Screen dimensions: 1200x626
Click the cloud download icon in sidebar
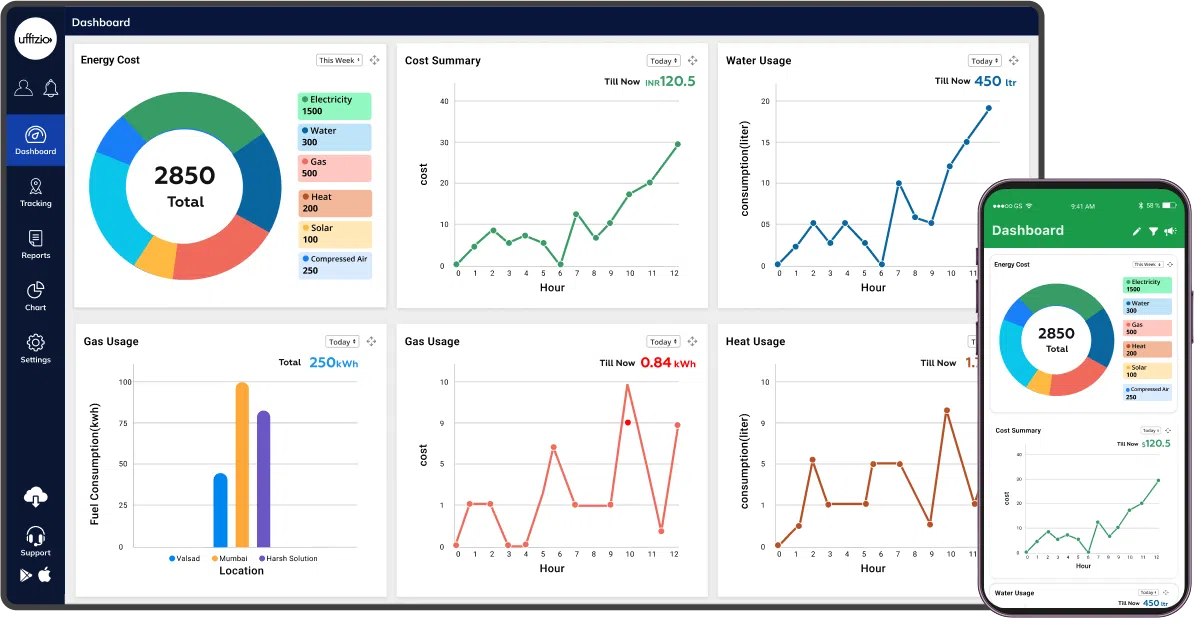[36, 496]
